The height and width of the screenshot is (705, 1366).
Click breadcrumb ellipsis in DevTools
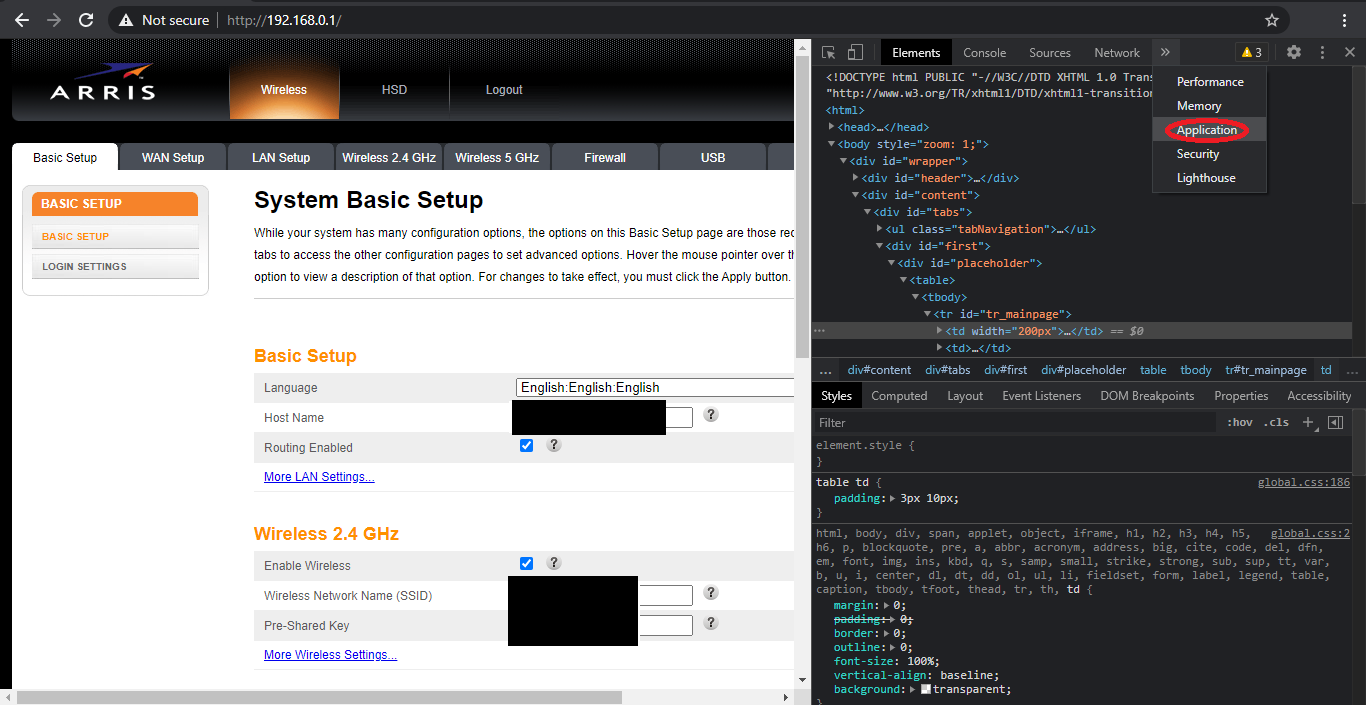coord(826,370)
